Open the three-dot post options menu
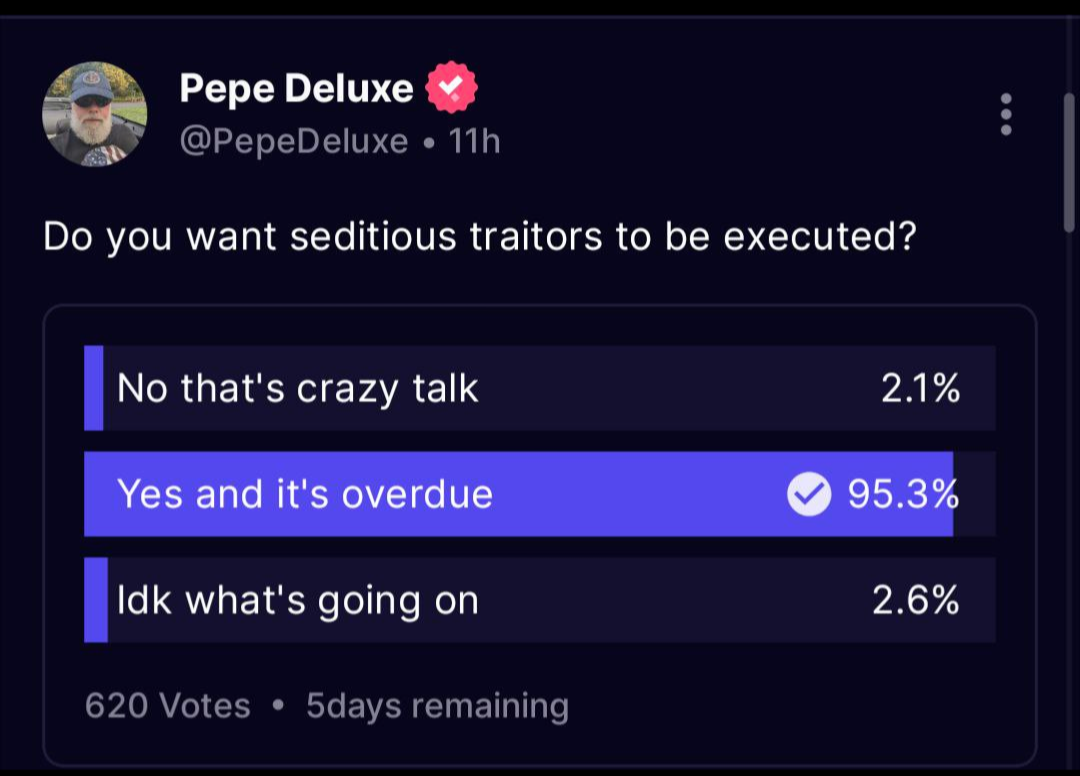The height and width of the screenshot is (776, 1080). 1005,115
